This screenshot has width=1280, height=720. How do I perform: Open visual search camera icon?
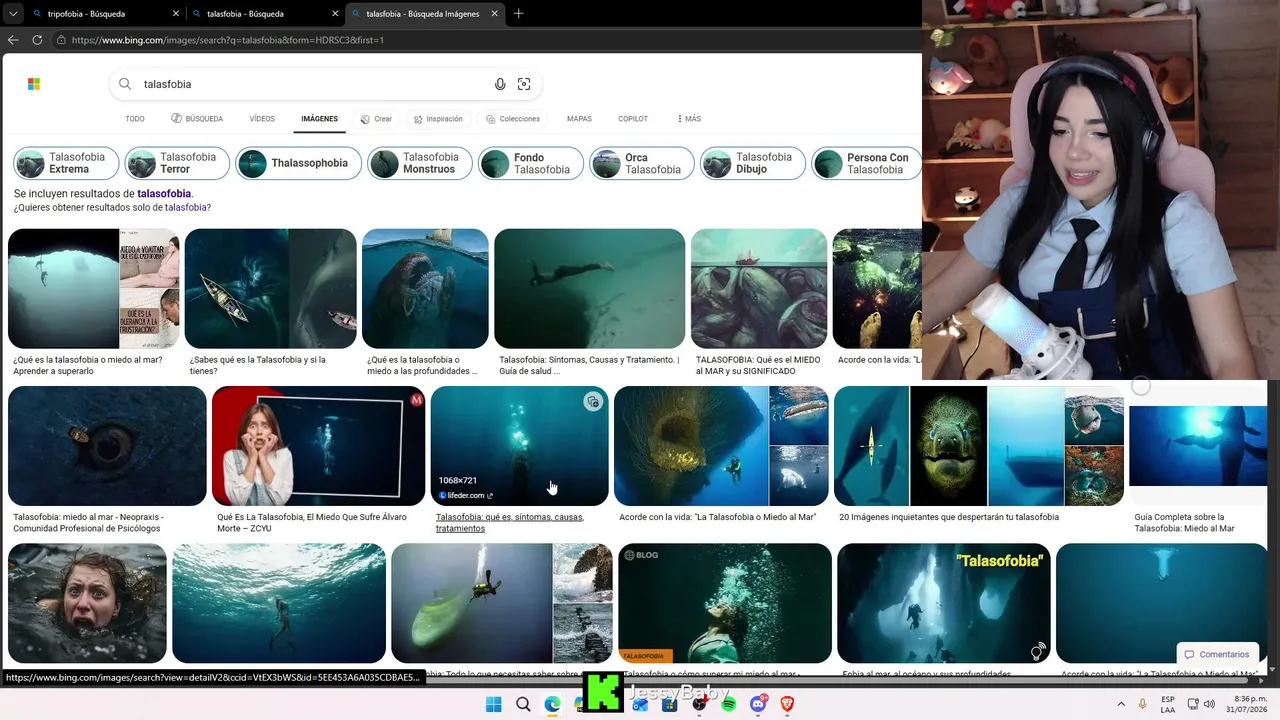[524, 84]
